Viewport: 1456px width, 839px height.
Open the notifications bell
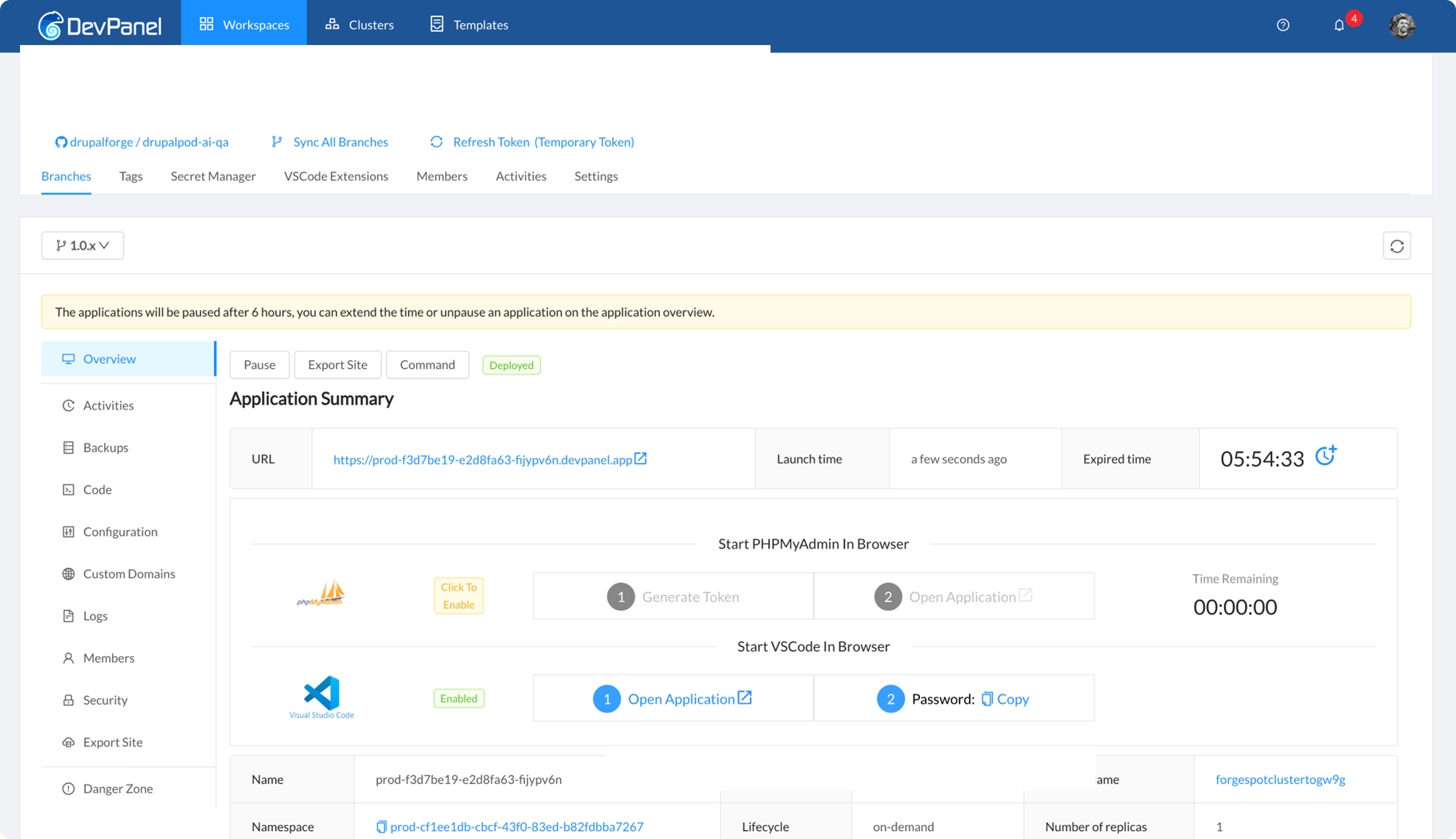(x=1338, y=26)
